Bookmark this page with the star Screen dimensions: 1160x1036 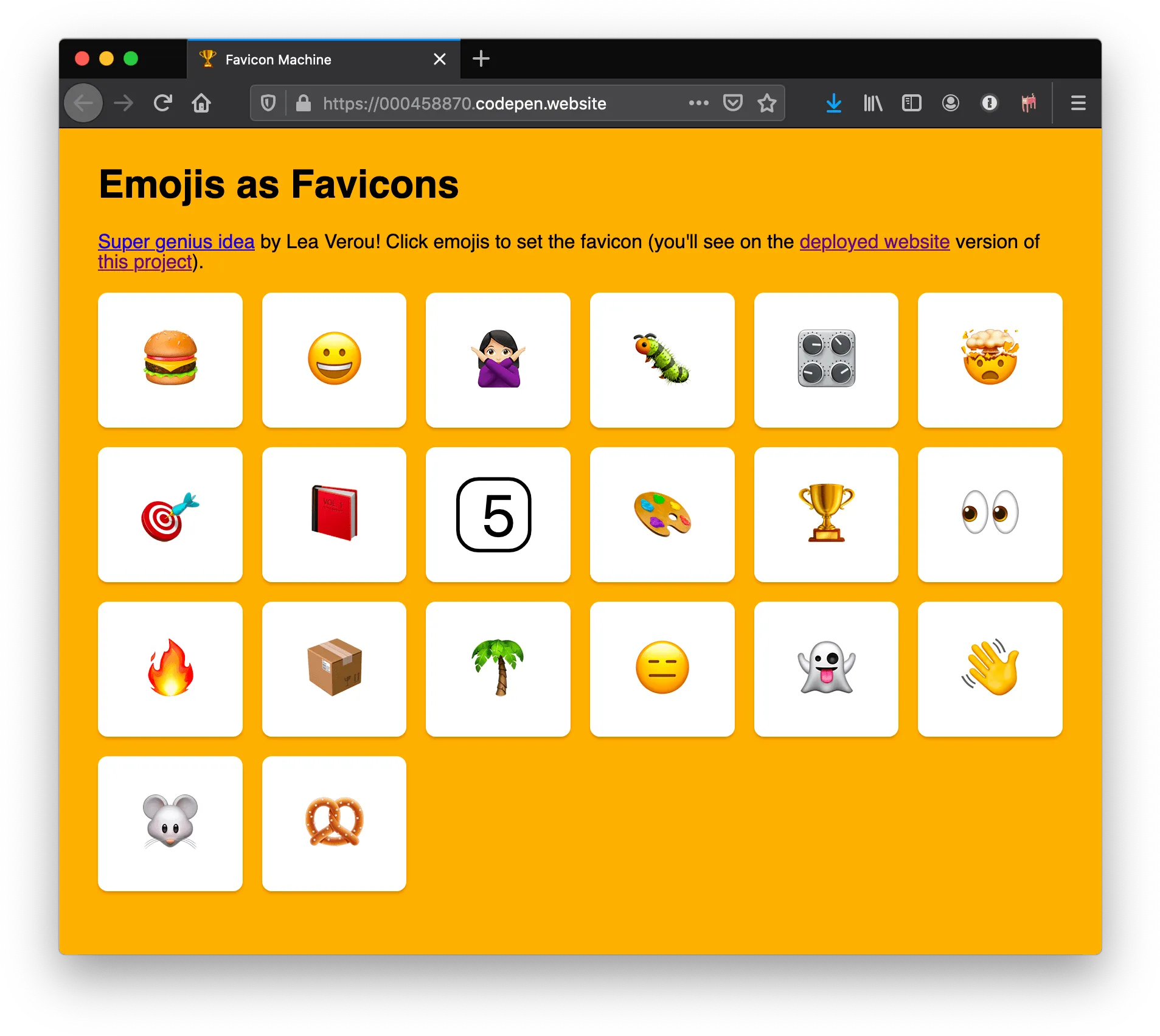[766, 103]
